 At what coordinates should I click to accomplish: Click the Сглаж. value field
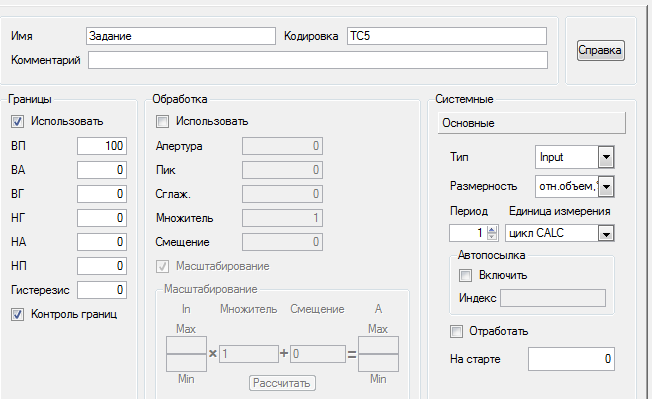coord(282,194)
